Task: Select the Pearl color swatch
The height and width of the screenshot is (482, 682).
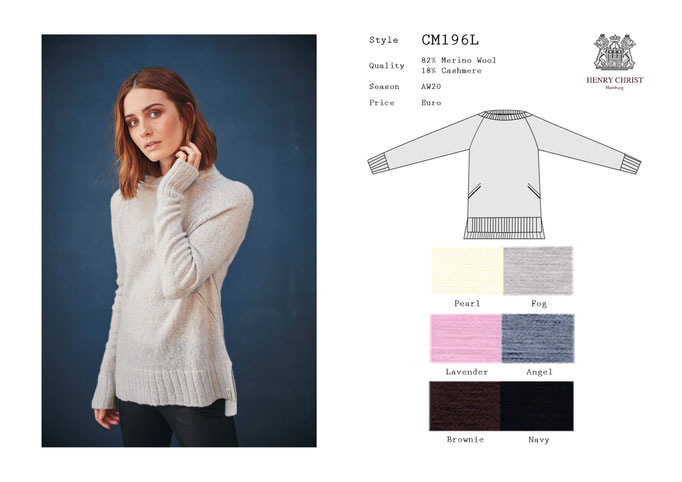Action: click(467, 271)
